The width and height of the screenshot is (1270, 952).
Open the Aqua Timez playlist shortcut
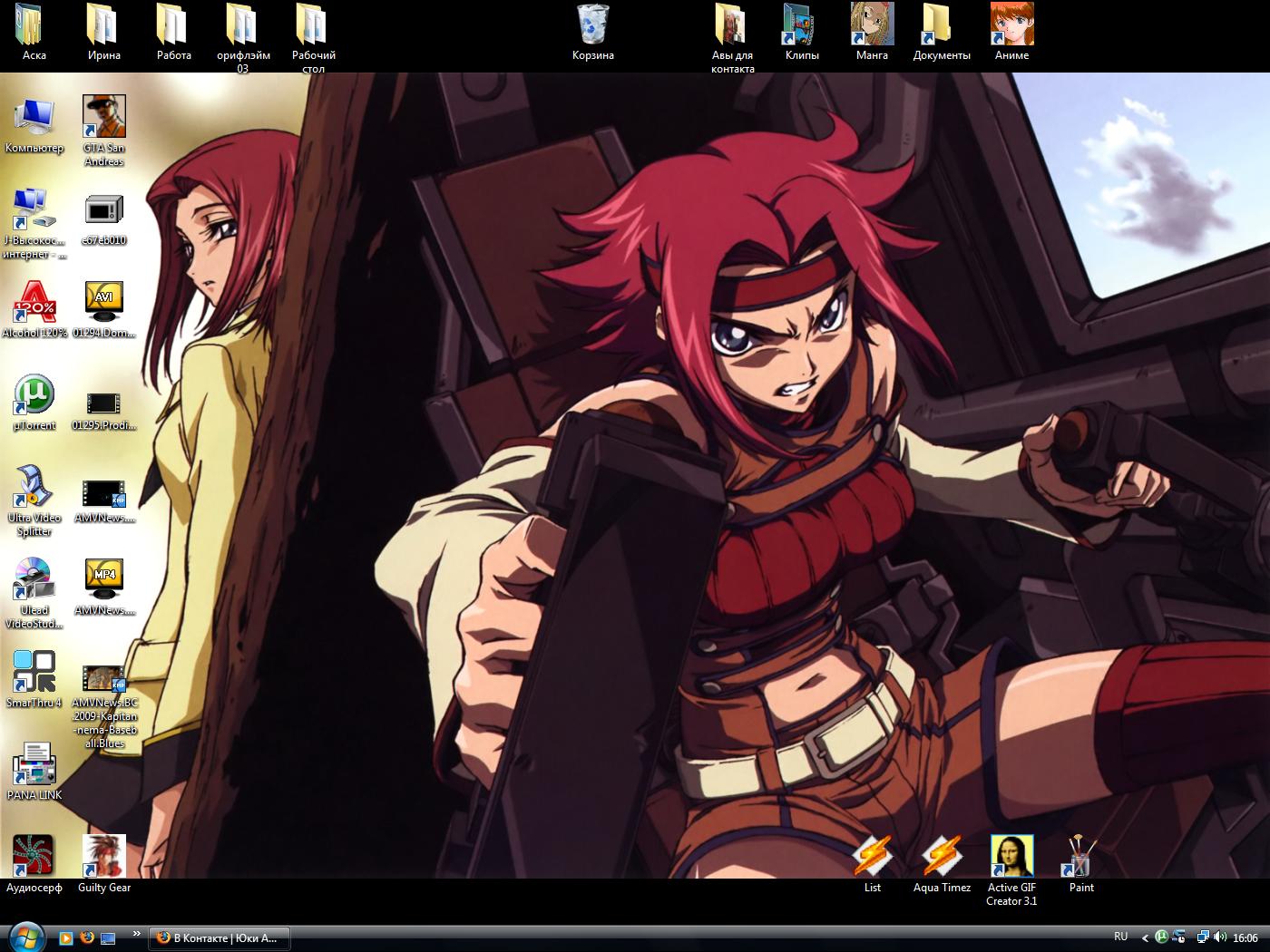coord(942,865)
